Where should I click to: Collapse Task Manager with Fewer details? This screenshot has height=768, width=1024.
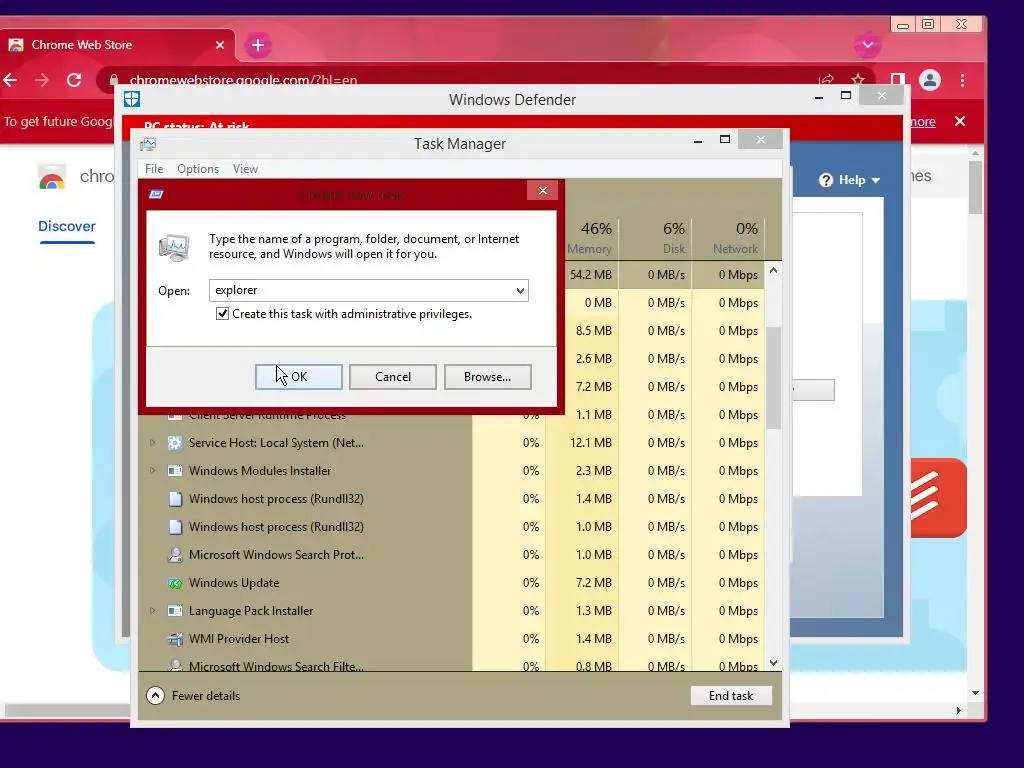point(193,696)
